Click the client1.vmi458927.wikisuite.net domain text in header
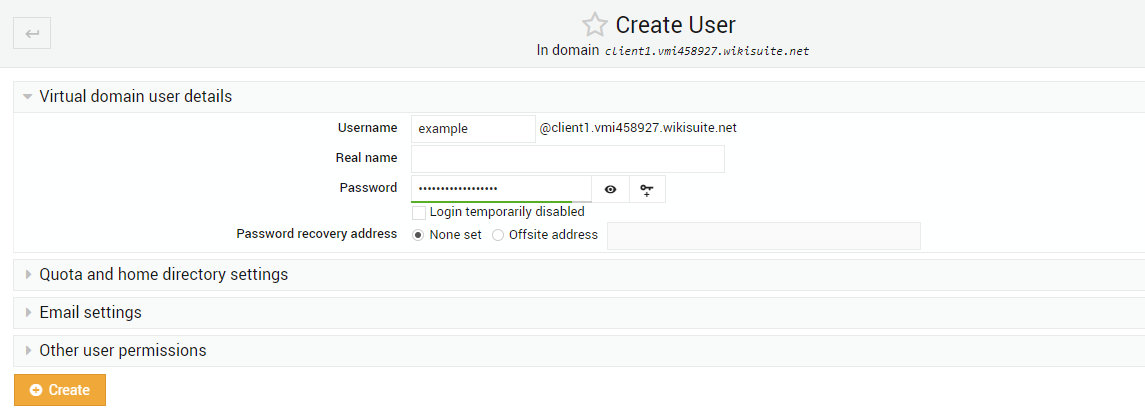The width and height of the screenshot is (1145, 418). [x=708, y=52]
